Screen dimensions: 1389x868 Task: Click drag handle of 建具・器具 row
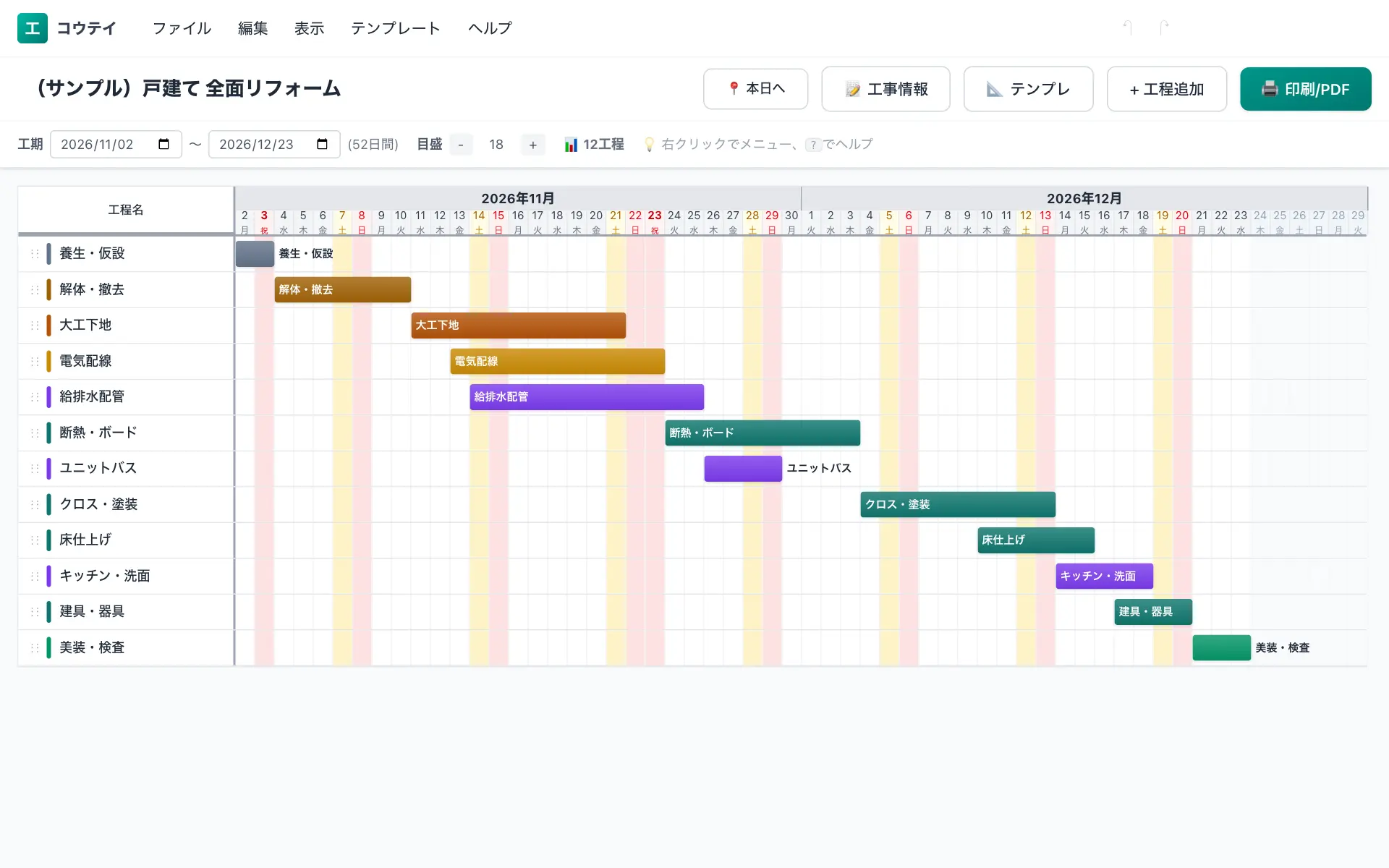pos(34,611)
